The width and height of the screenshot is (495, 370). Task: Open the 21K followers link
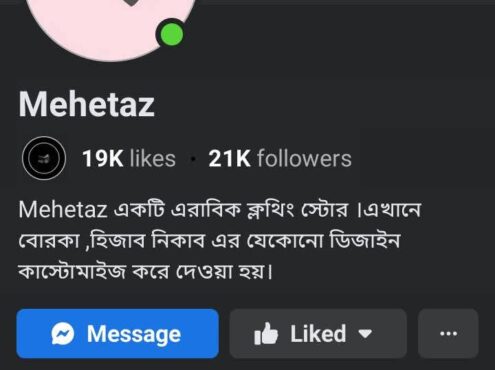pos(280,158)
